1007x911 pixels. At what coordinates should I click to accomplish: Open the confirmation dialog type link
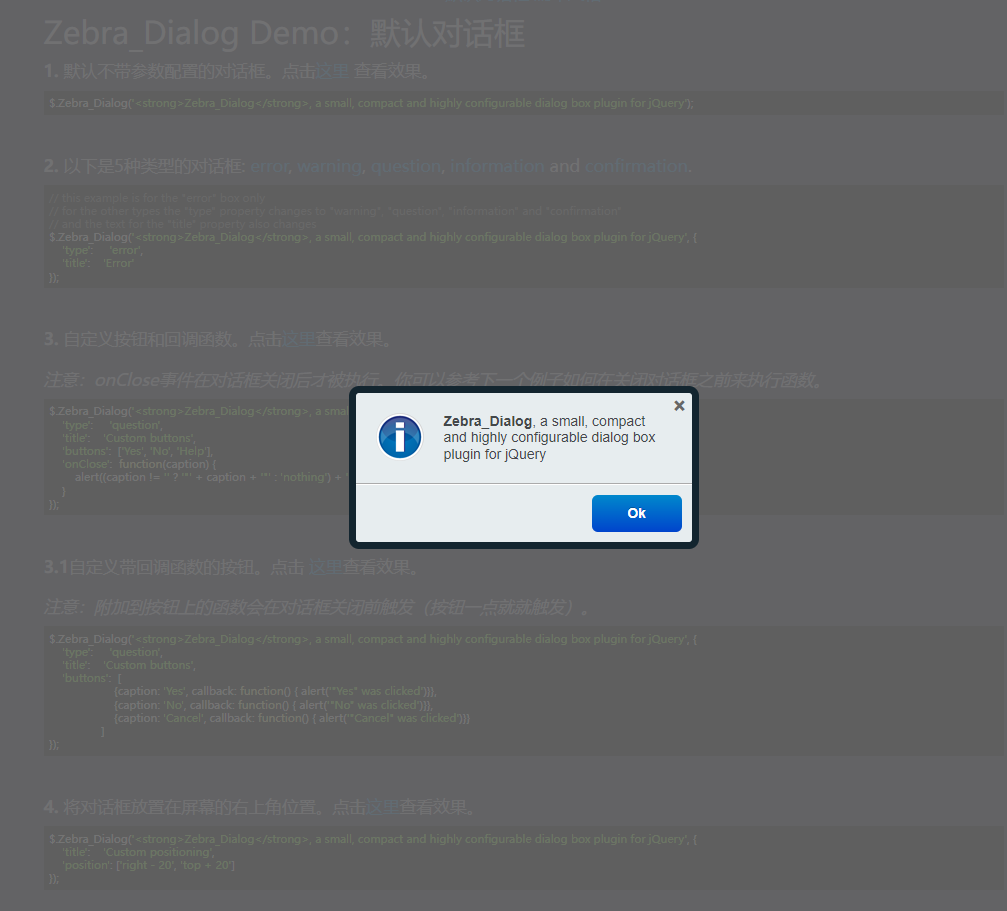point(636,166)
